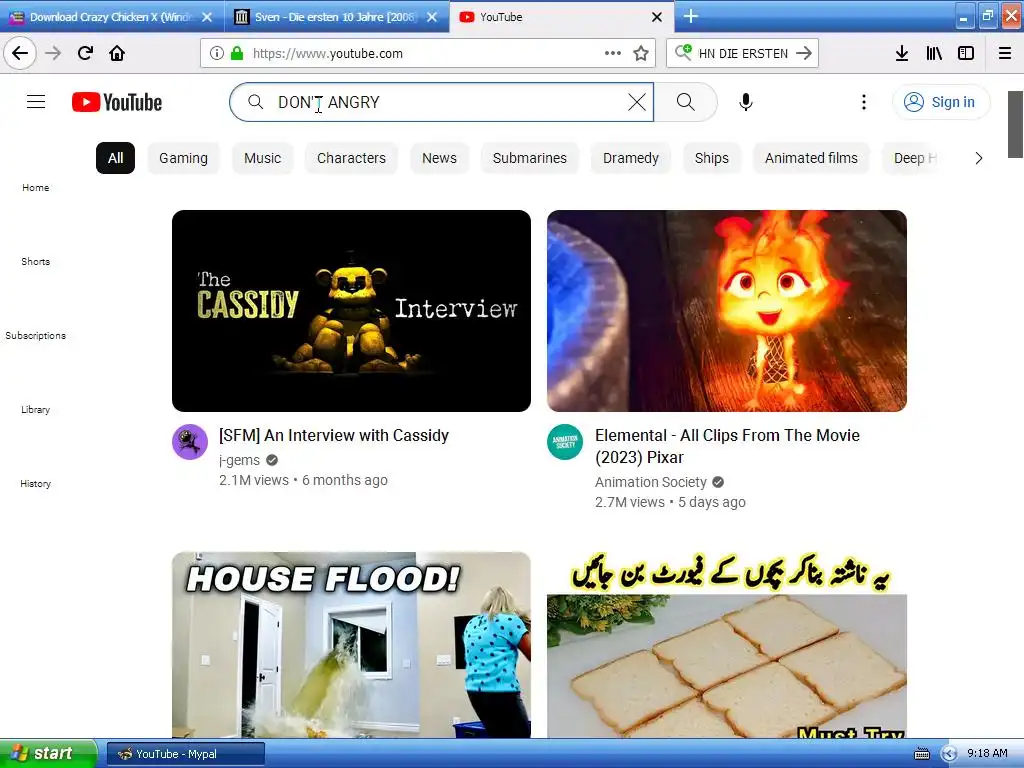This screenshot has height=768, width=1024.
Task: Close the Download Crazy Chicken X tab
Action: (x=207, y=17)
